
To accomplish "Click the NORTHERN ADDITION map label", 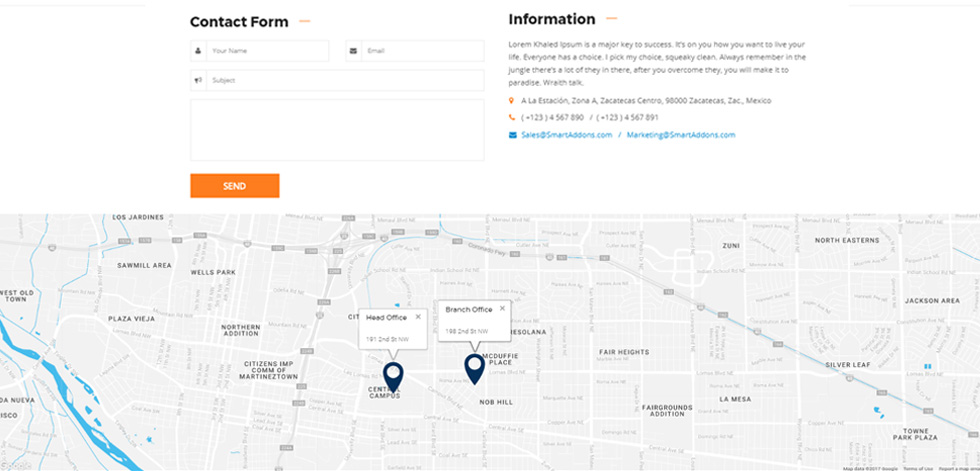I will 241,330.
